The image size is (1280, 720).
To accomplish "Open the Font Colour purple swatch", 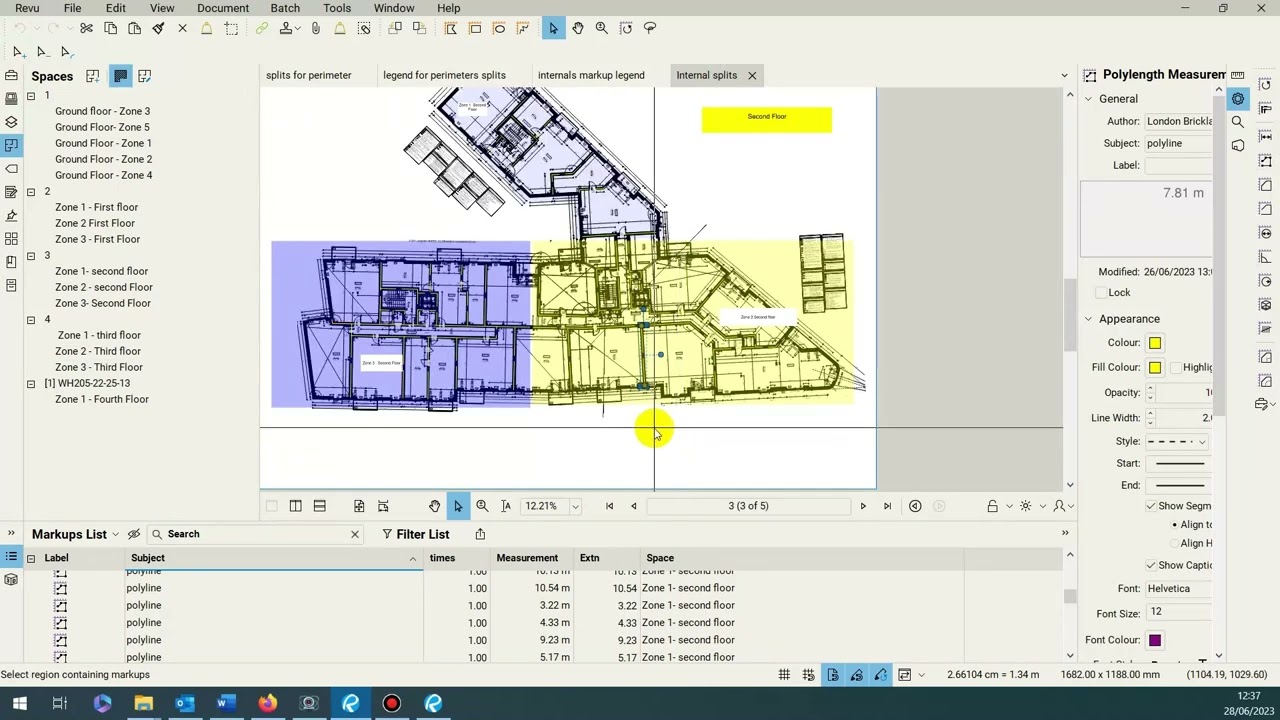I will (1155, 640).
